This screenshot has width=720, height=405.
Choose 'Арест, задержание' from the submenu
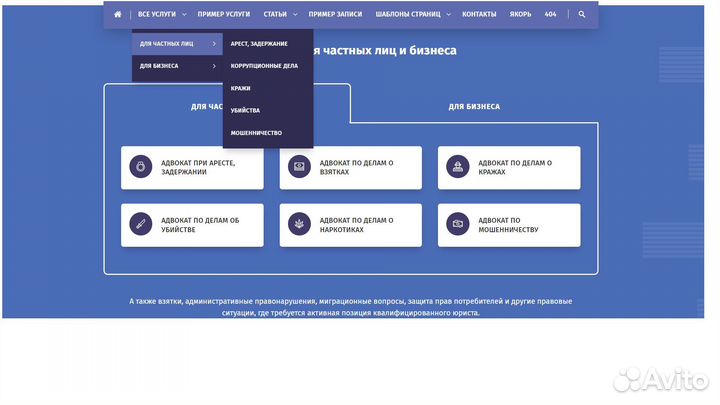(259, 44)
